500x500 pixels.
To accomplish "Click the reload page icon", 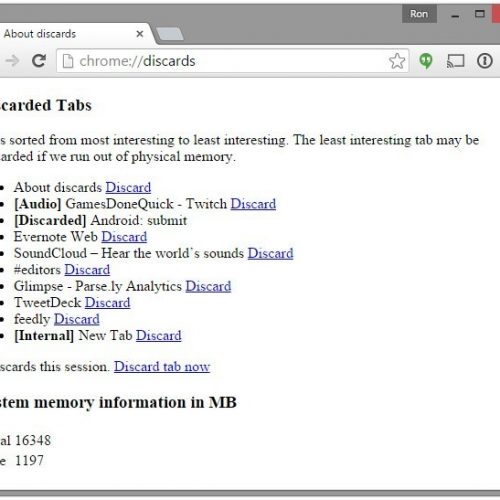I will pyautogui.click(x=39, y=61).
